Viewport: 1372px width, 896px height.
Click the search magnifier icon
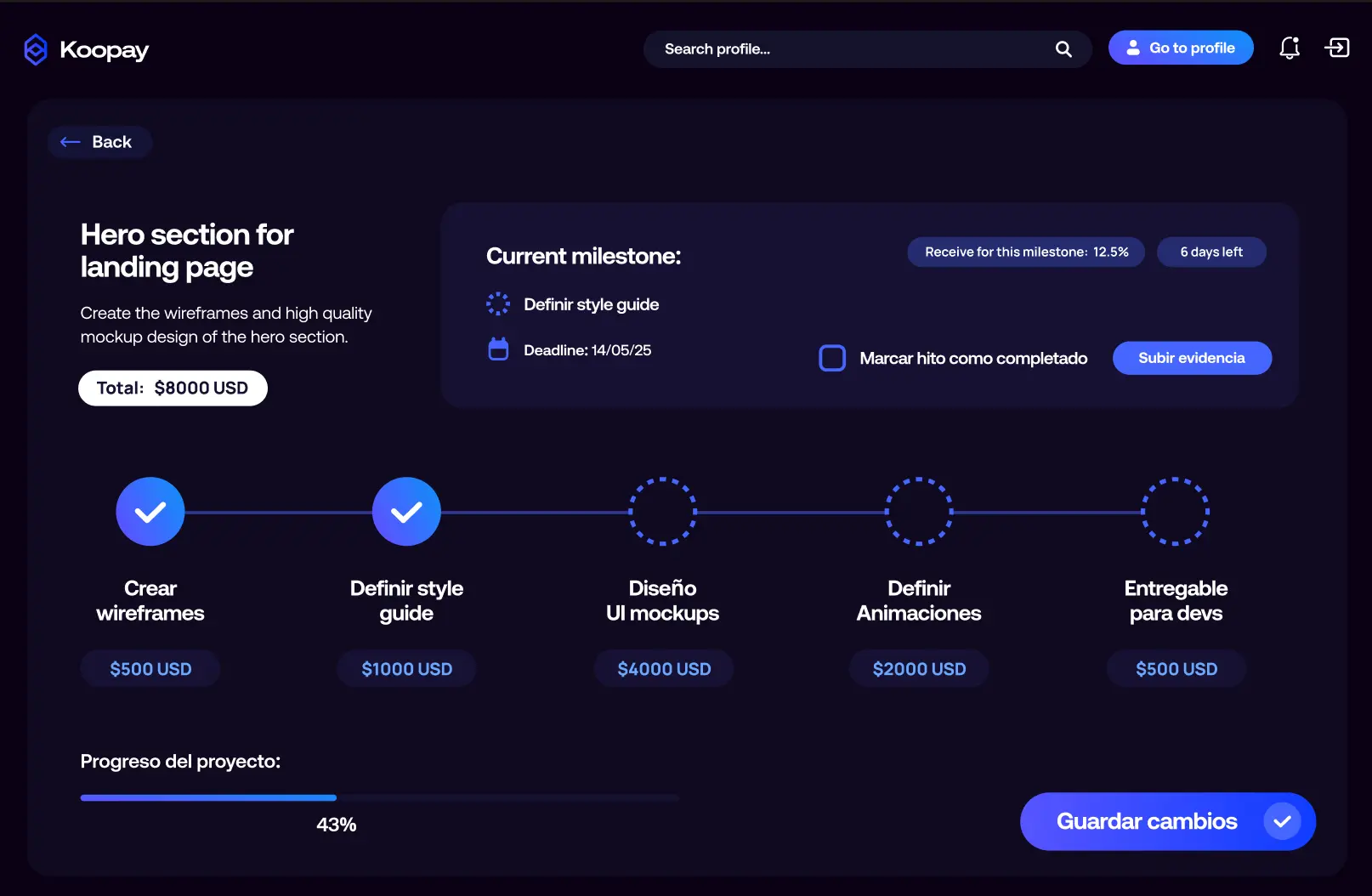click(1063, 48)
